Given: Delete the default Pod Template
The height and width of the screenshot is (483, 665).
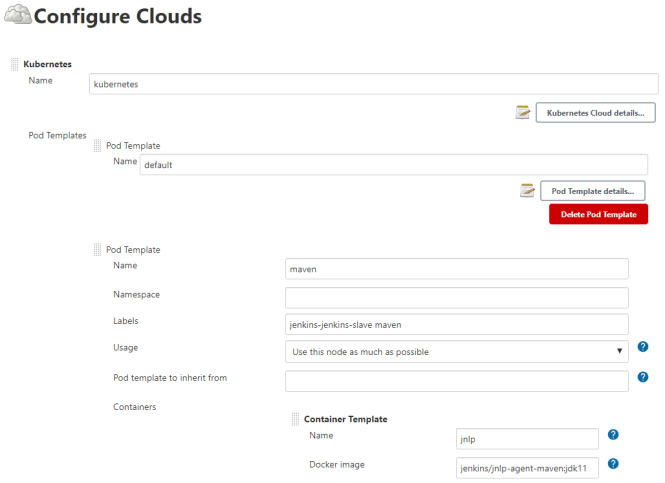Looking at the screenshot, I should coord(598,214).
